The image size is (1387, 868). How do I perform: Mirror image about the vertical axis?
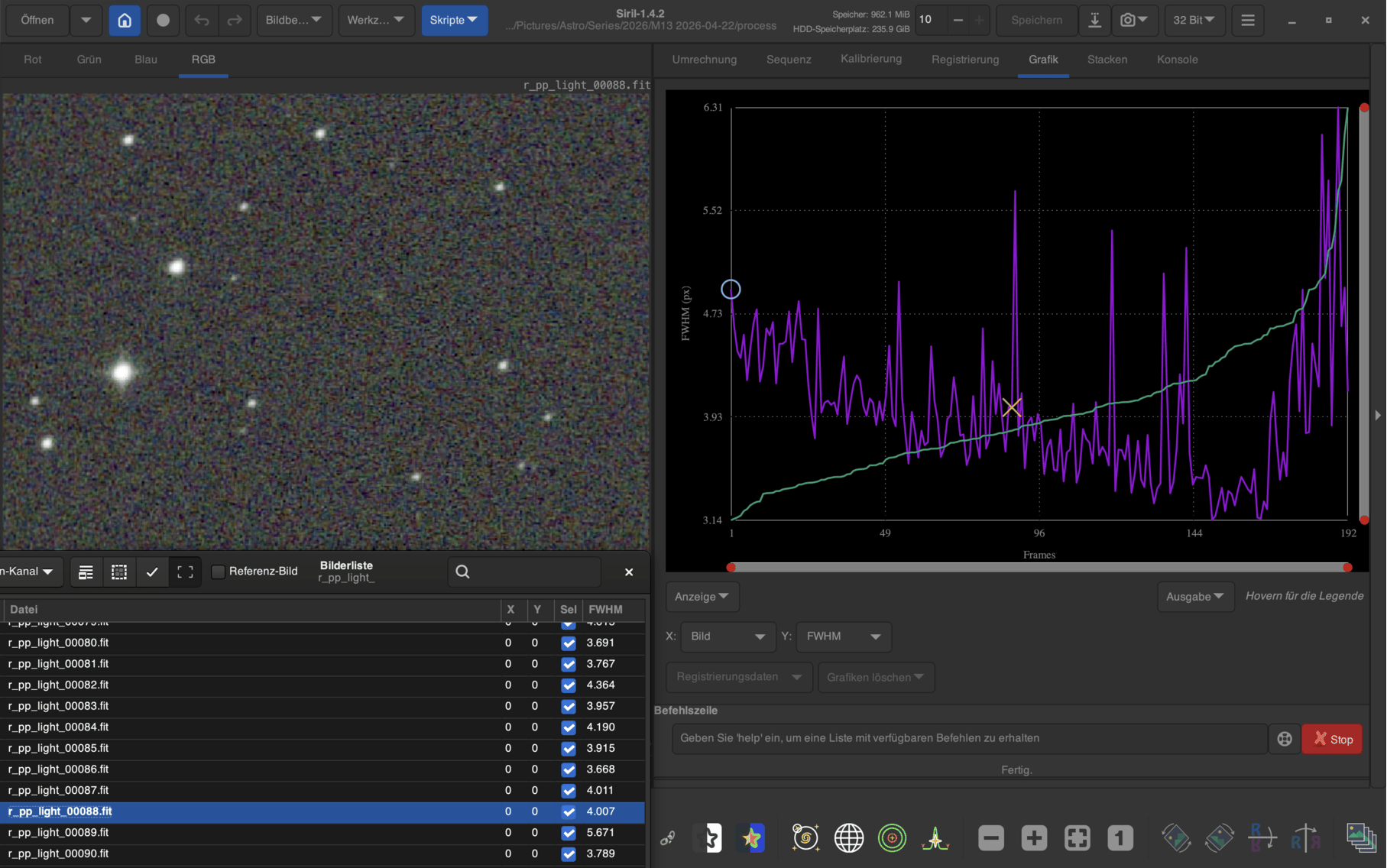[1306, 838]
